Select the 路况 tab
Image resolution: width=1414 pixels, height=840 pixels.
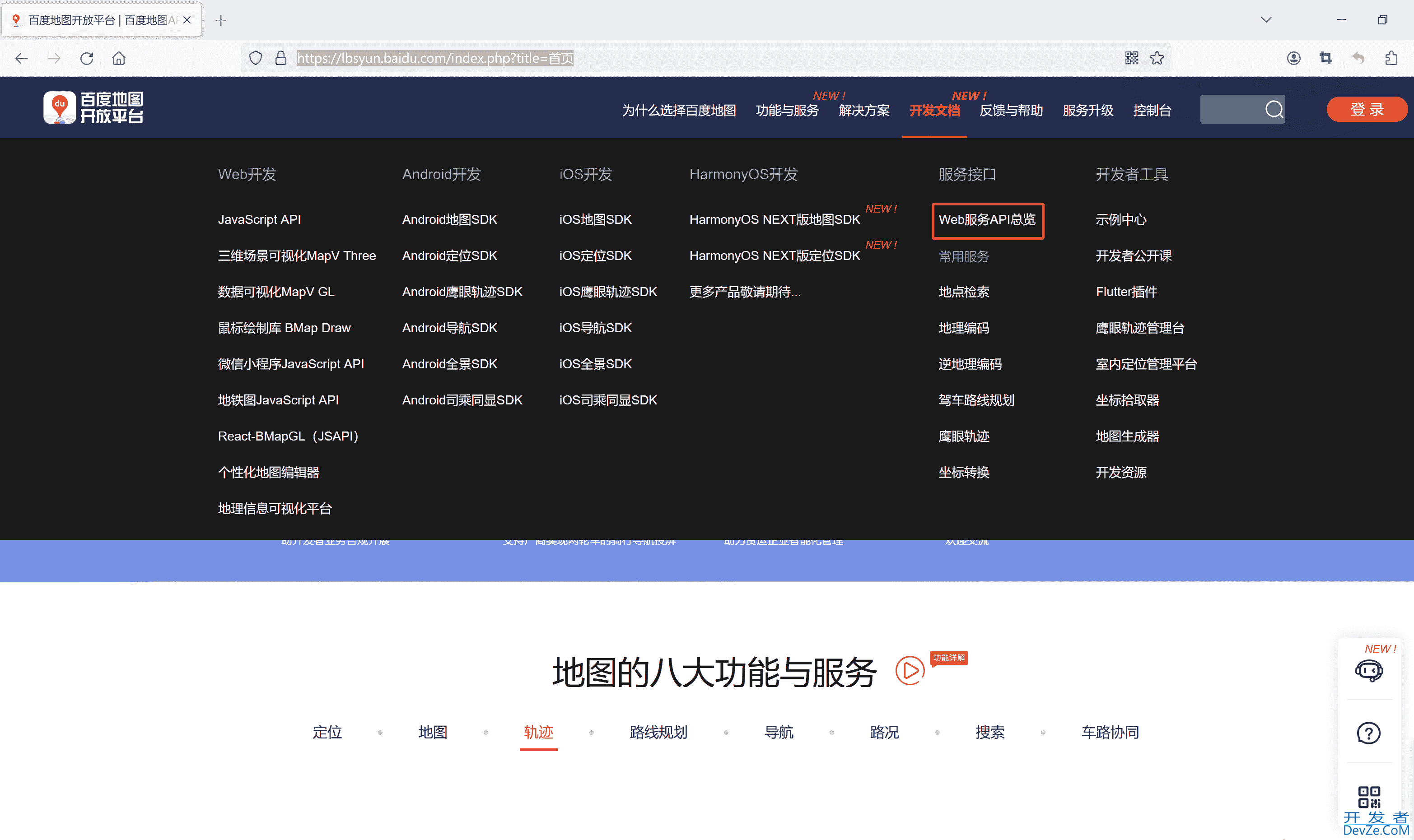point(885,733)
